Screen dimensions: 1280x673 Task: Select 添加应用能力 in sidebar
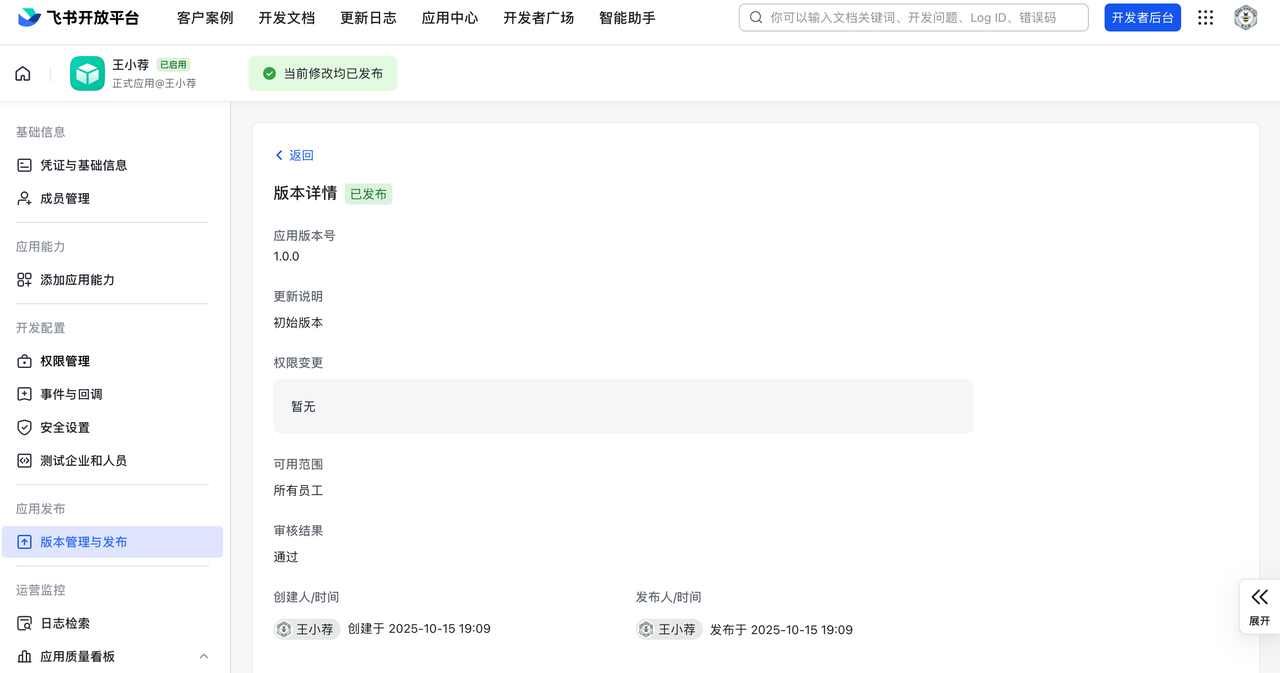77,280
